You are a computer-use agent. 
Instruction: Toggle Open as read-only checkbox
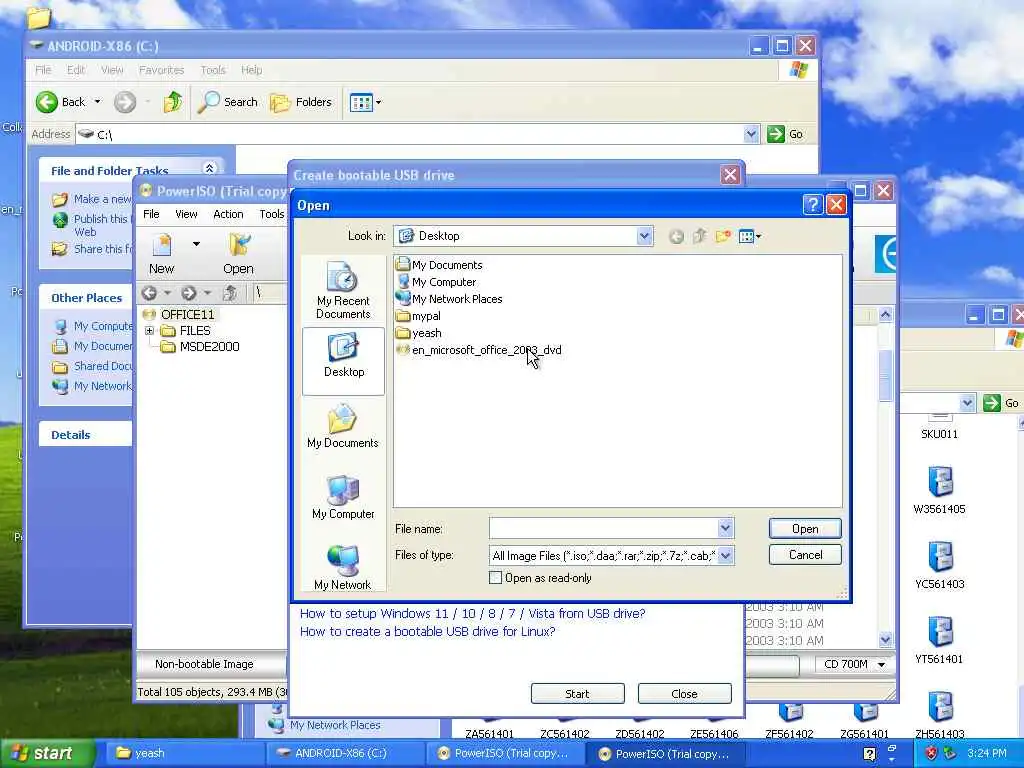coord(496,578)
